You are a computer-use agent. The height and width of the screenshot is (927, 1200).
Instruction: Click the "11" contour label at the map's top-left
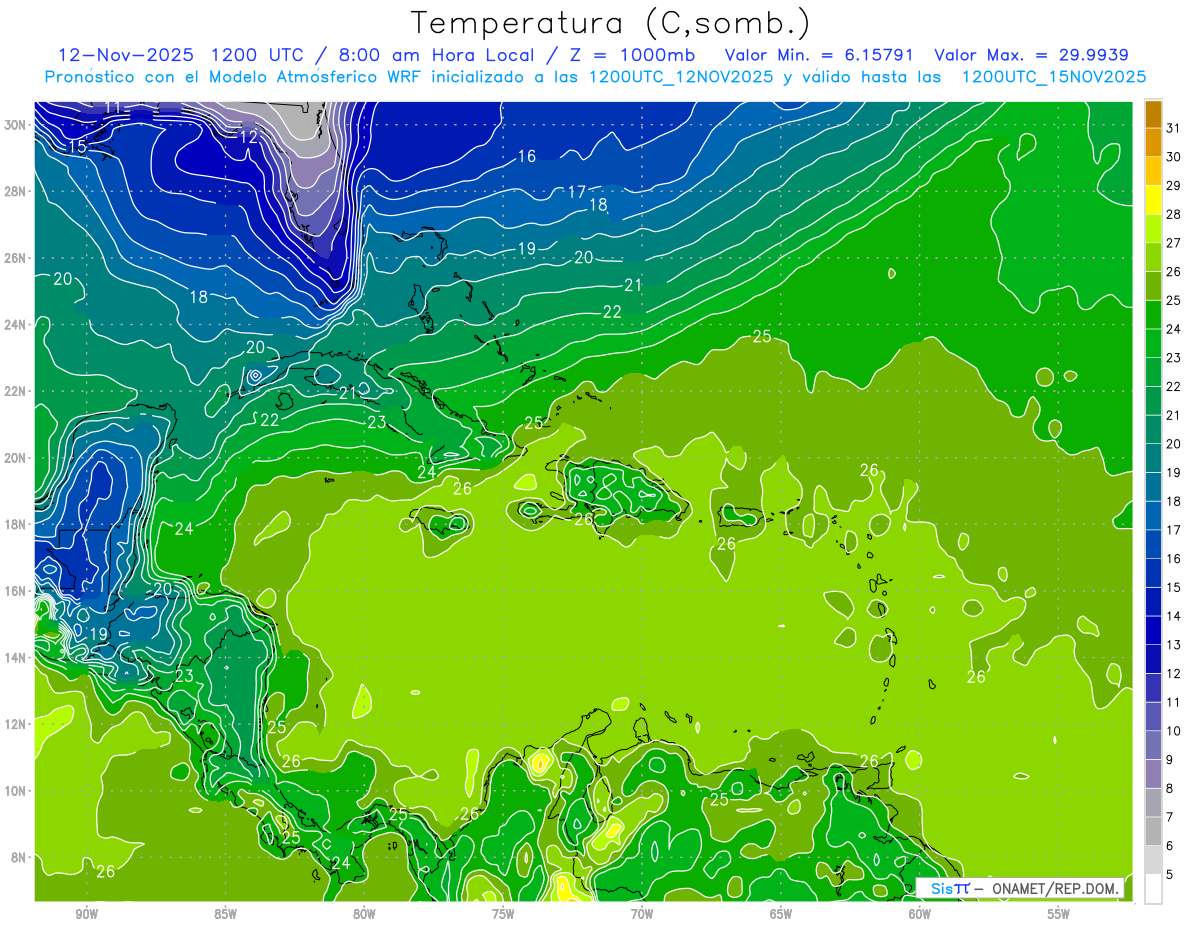pyautogui.click(x=113, y=108)
